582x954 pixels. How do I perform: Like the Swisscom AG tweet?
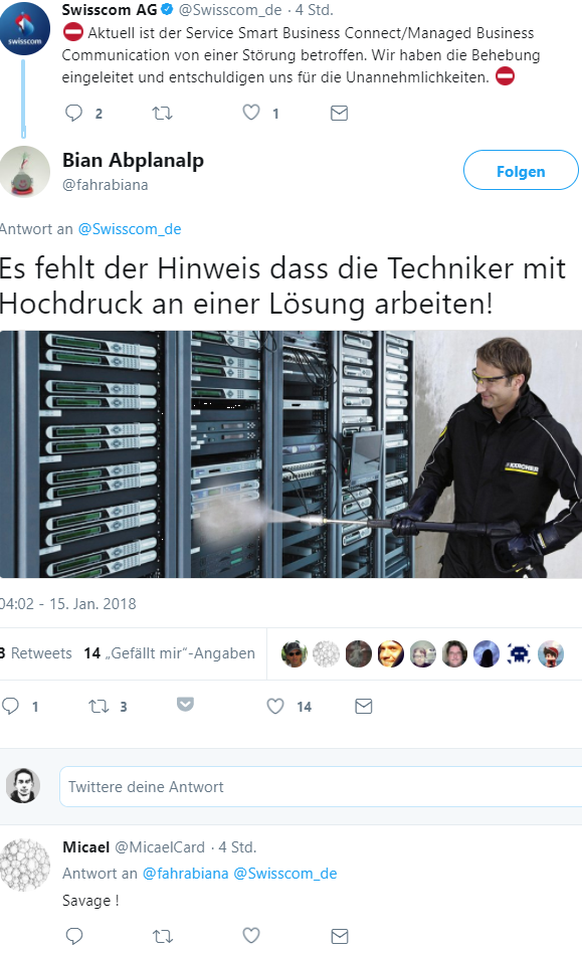point(251,113)
